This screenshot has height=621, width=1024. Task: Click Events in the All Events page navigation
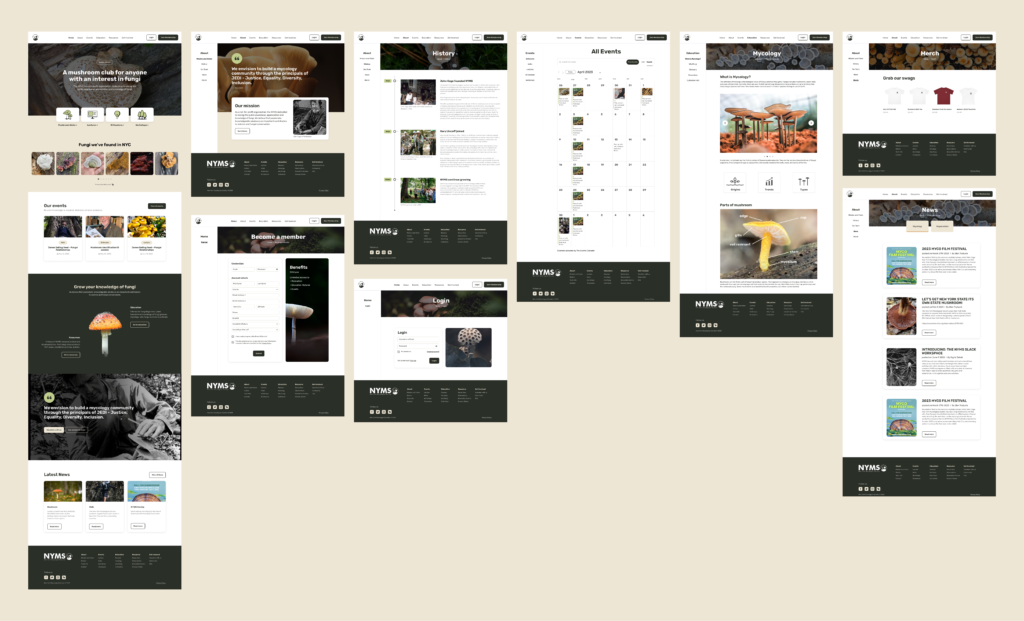(x=578, y=38)
